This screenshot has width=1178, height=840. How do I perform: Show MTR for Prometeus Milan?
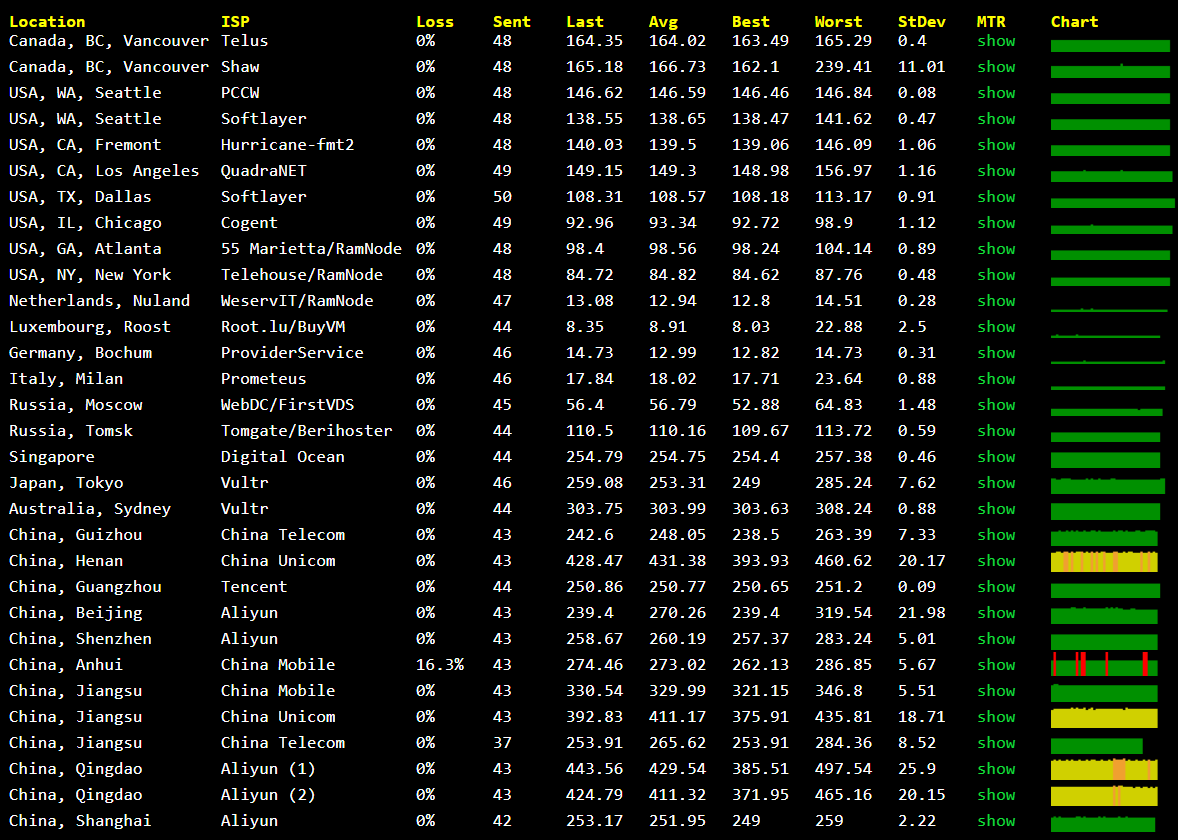pyautogui.click(x=996, y=379)
